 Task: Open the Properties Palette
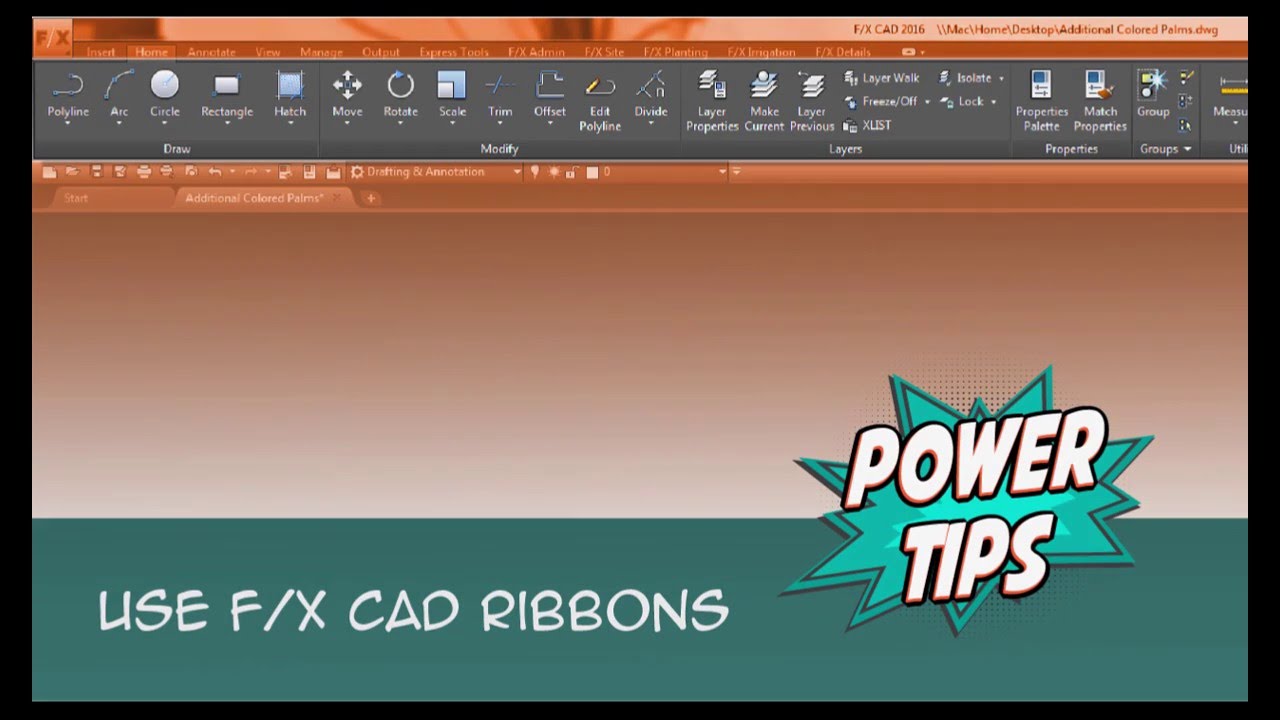pyautogui.click(x=1042, y=101)
